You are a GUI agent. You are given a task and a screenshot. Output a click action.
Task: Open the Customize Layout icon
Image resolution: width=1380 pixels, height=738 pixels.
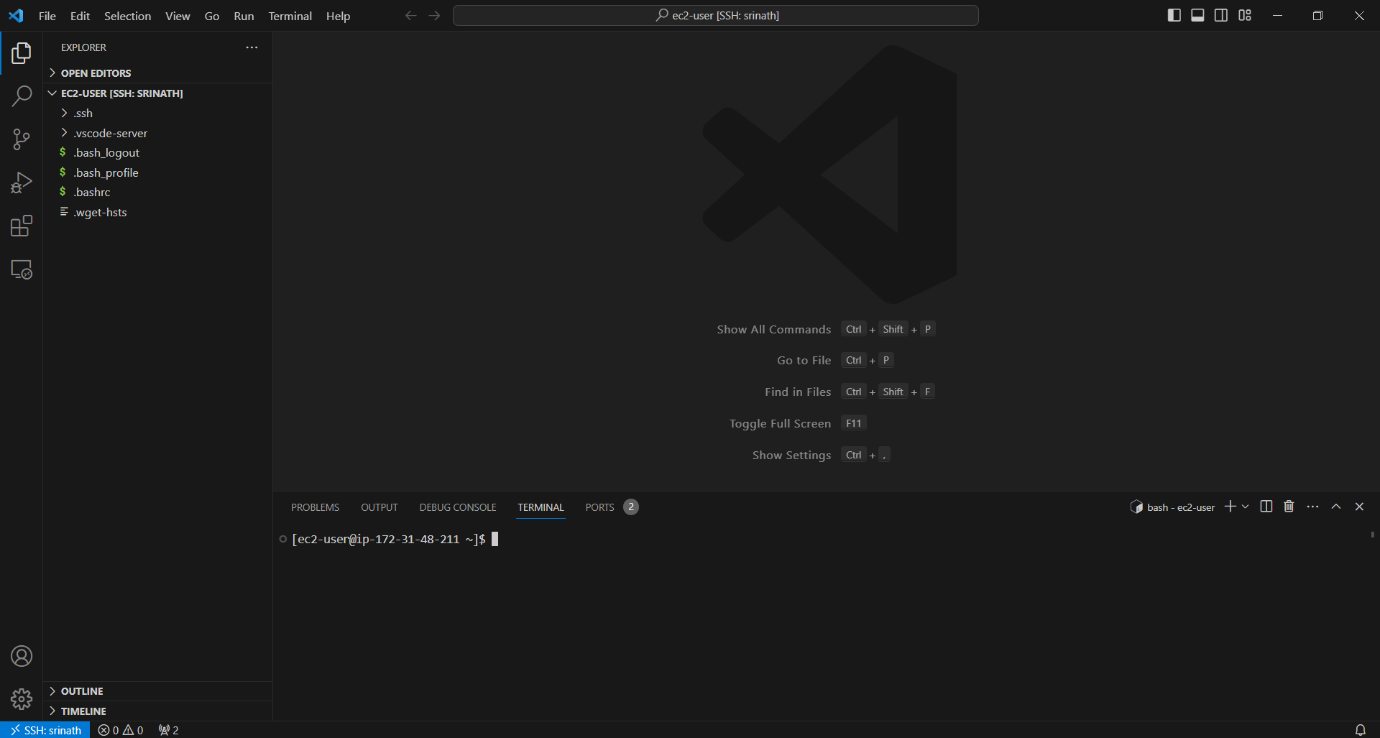(x=1245, y=15)
